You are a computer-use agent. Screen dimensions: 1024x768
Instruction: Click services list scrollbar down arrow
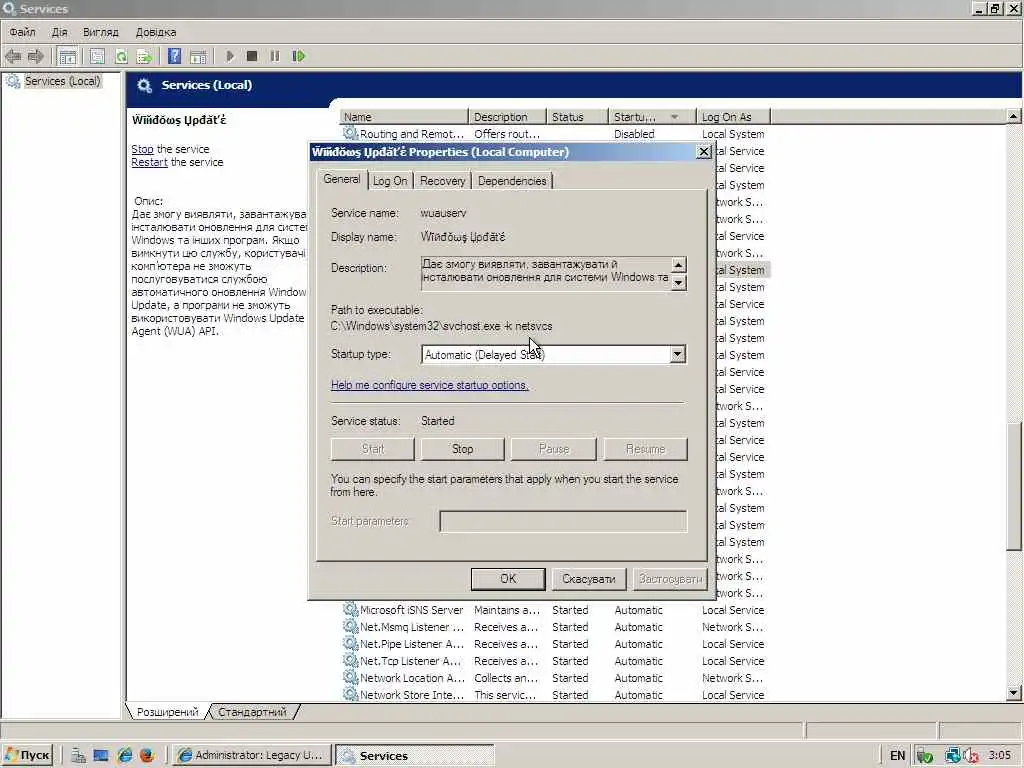pyautogui.click(x=1013, y=693)
